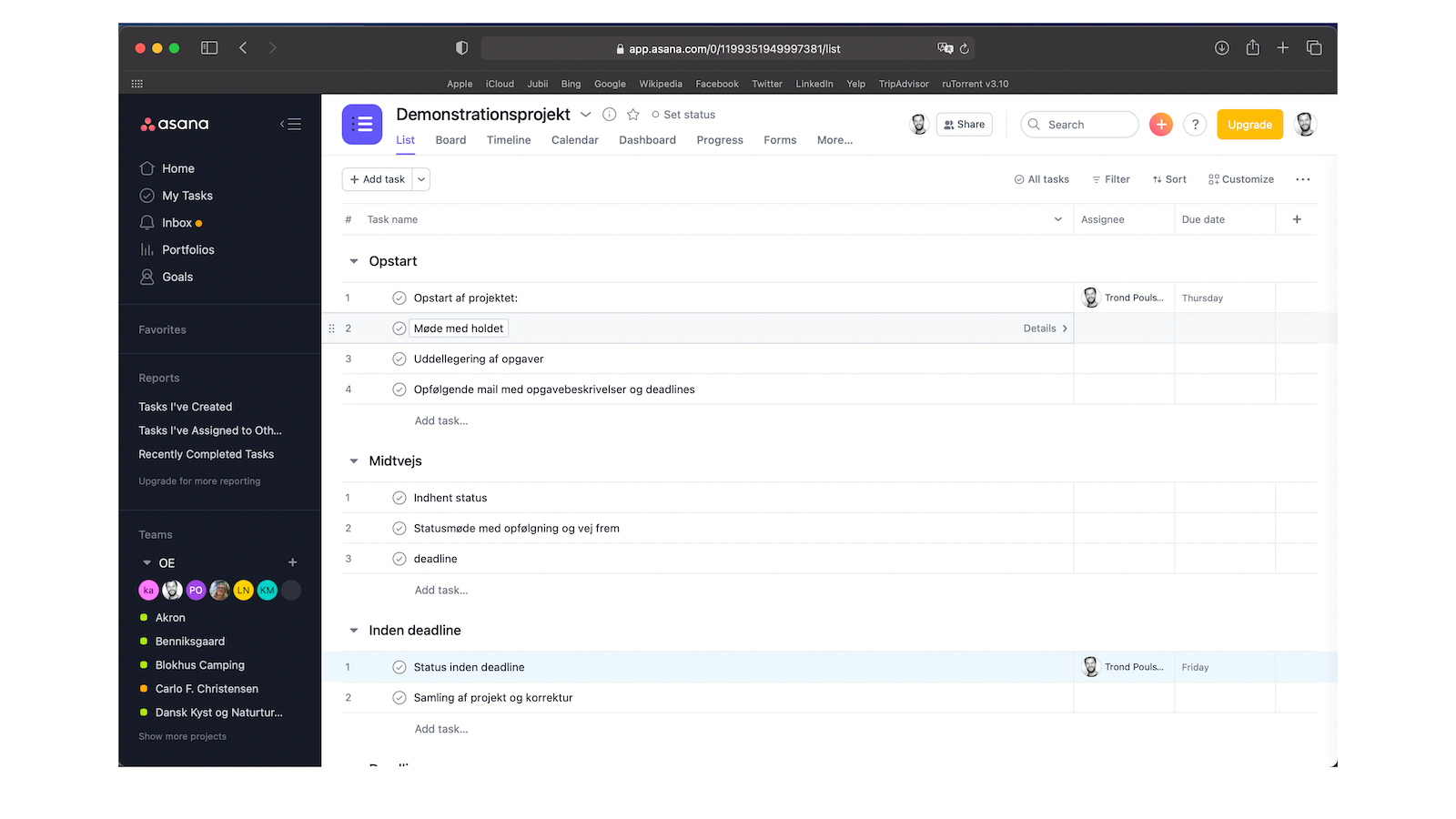
Task: Collapse the sidebar with the panel icon
Action: click(291, 124)
